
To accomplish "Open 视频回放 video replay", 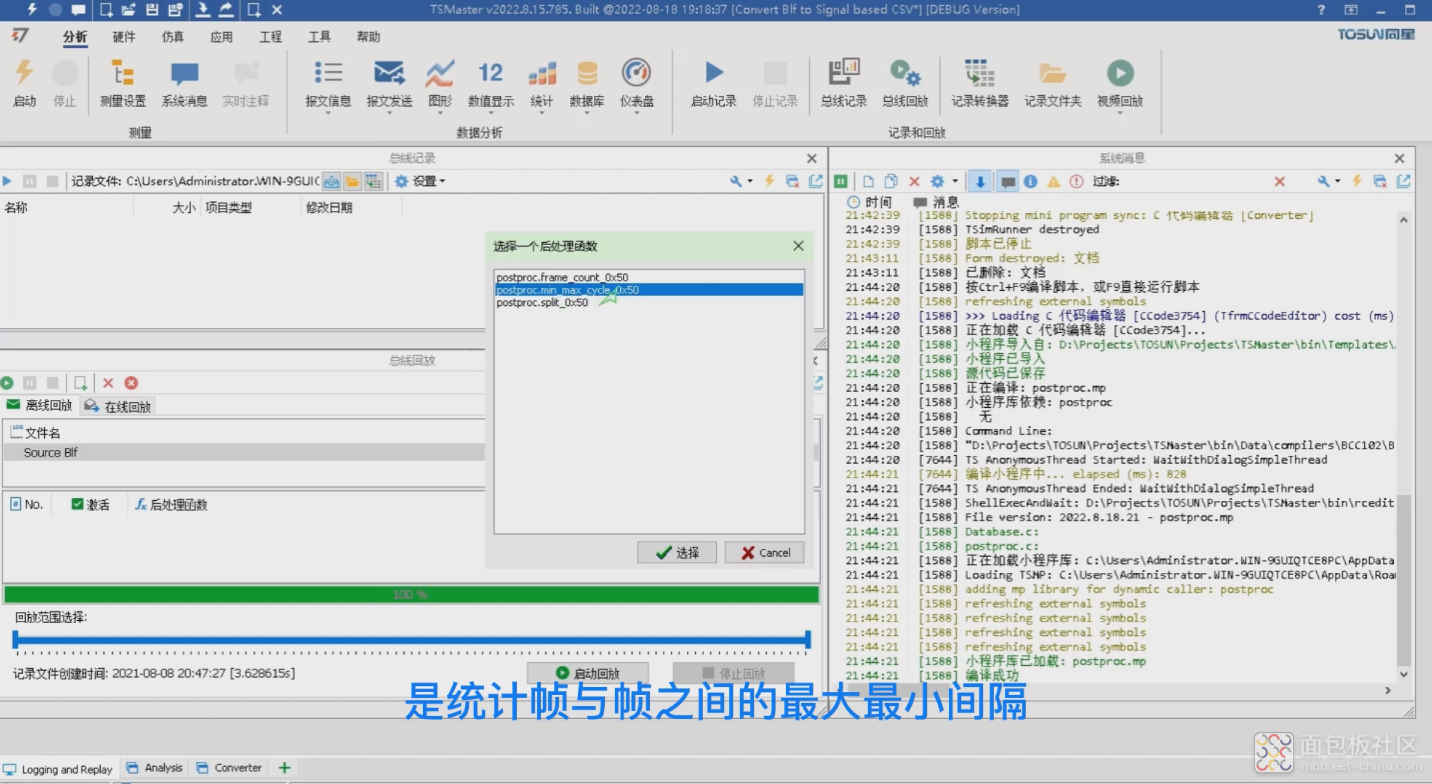I will (x=1120, y=83).
